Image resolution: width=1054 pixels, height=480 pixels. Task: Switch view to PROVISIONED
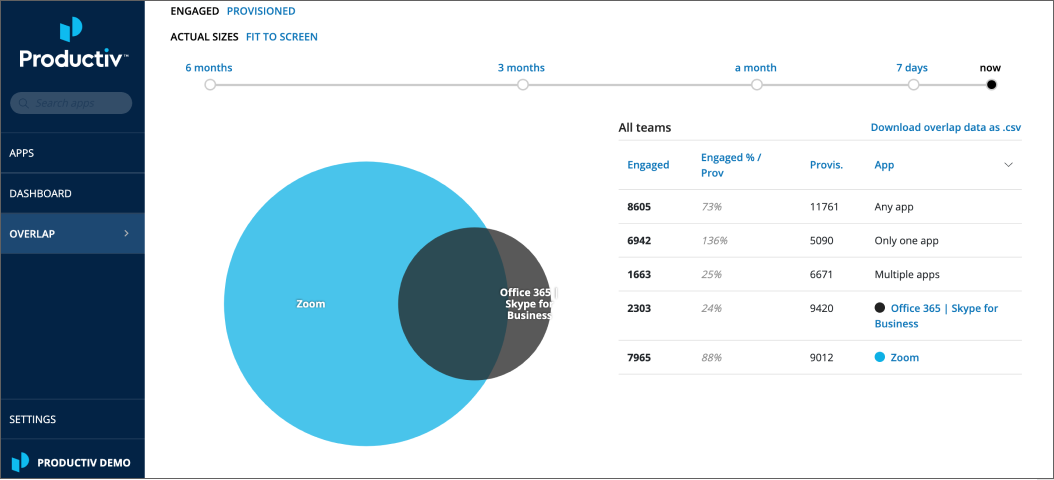pyautogui.click(x=261, y=11)
